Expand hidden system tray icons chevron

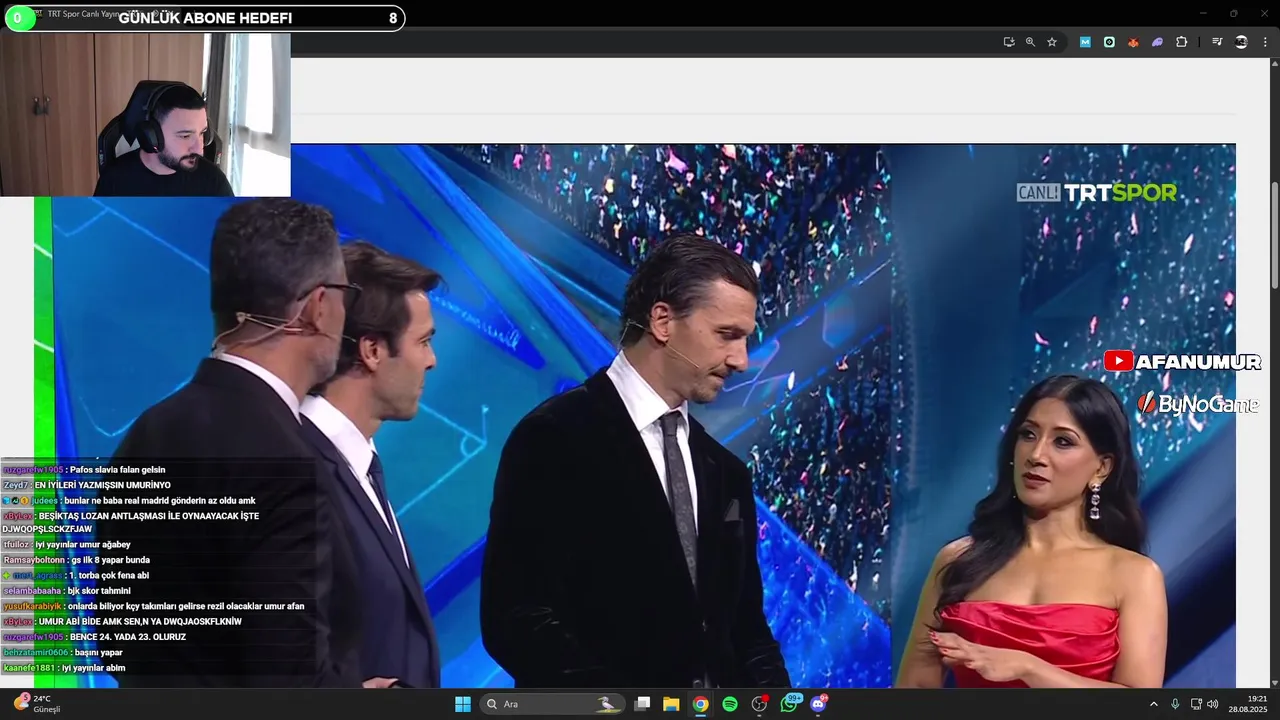pos(1153,704)
